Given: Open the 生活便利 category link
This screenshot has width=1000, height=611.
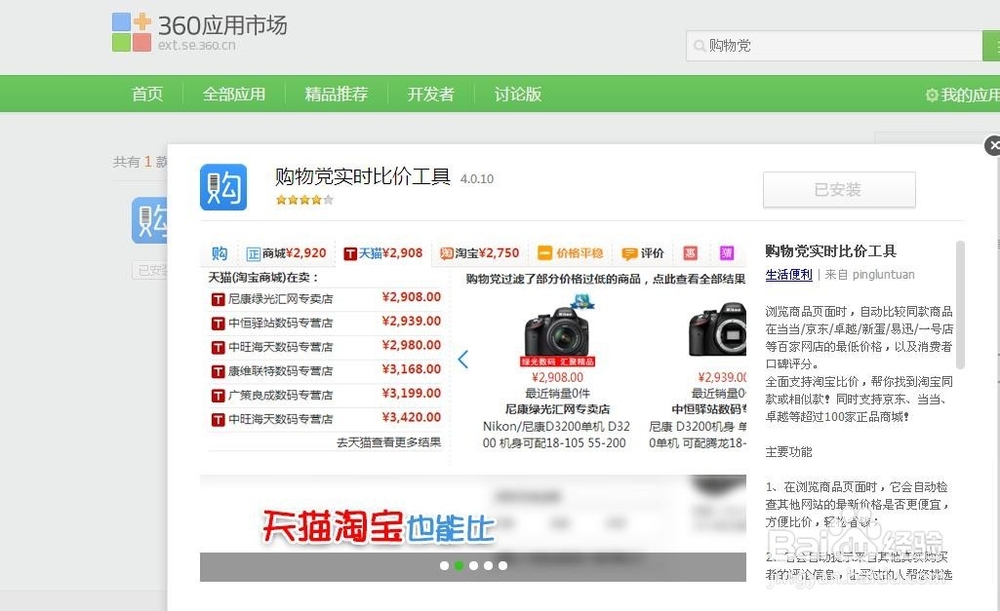Looking at the screenshot, I should [788, 275].
